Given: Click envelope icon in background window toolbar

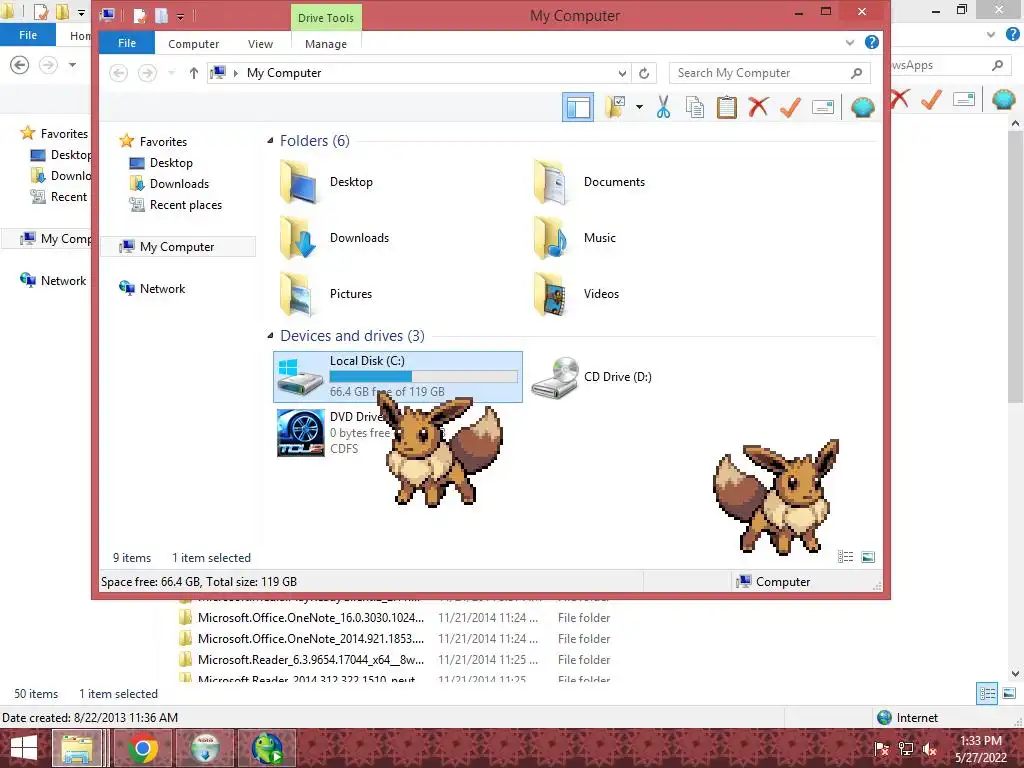Looking at the screenshot, I should click(x=964, y=99).
